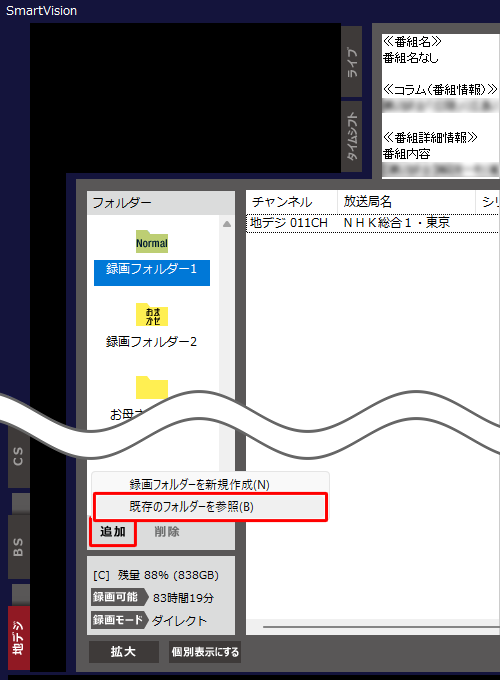Click the 個別表示にする button
The height and width of the screenshot is (680, 500).
click(205, 651)
